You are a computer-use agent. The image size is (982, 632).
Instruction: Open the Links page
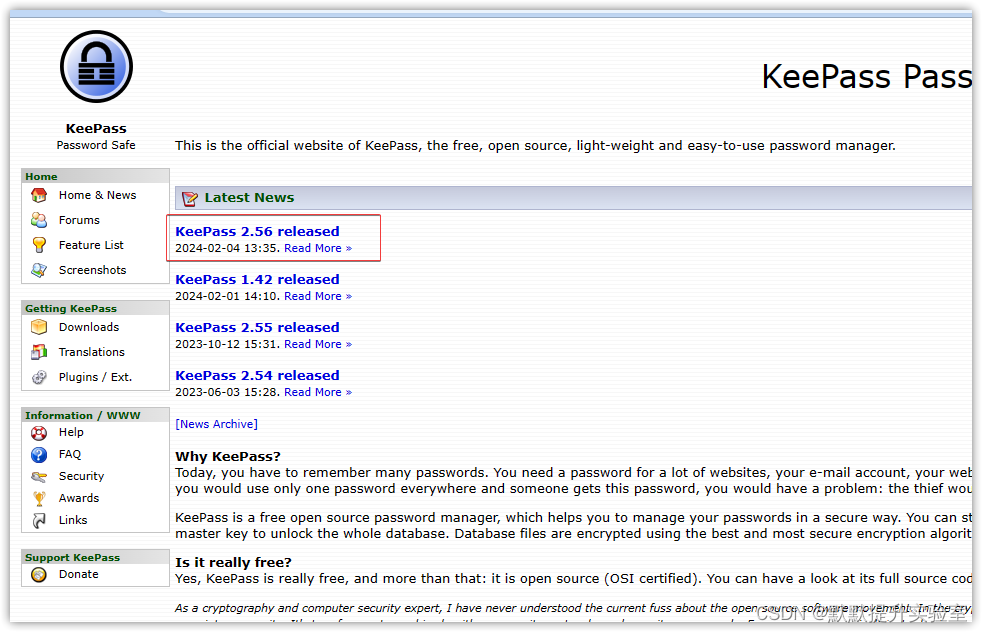(x=73, y=520)
